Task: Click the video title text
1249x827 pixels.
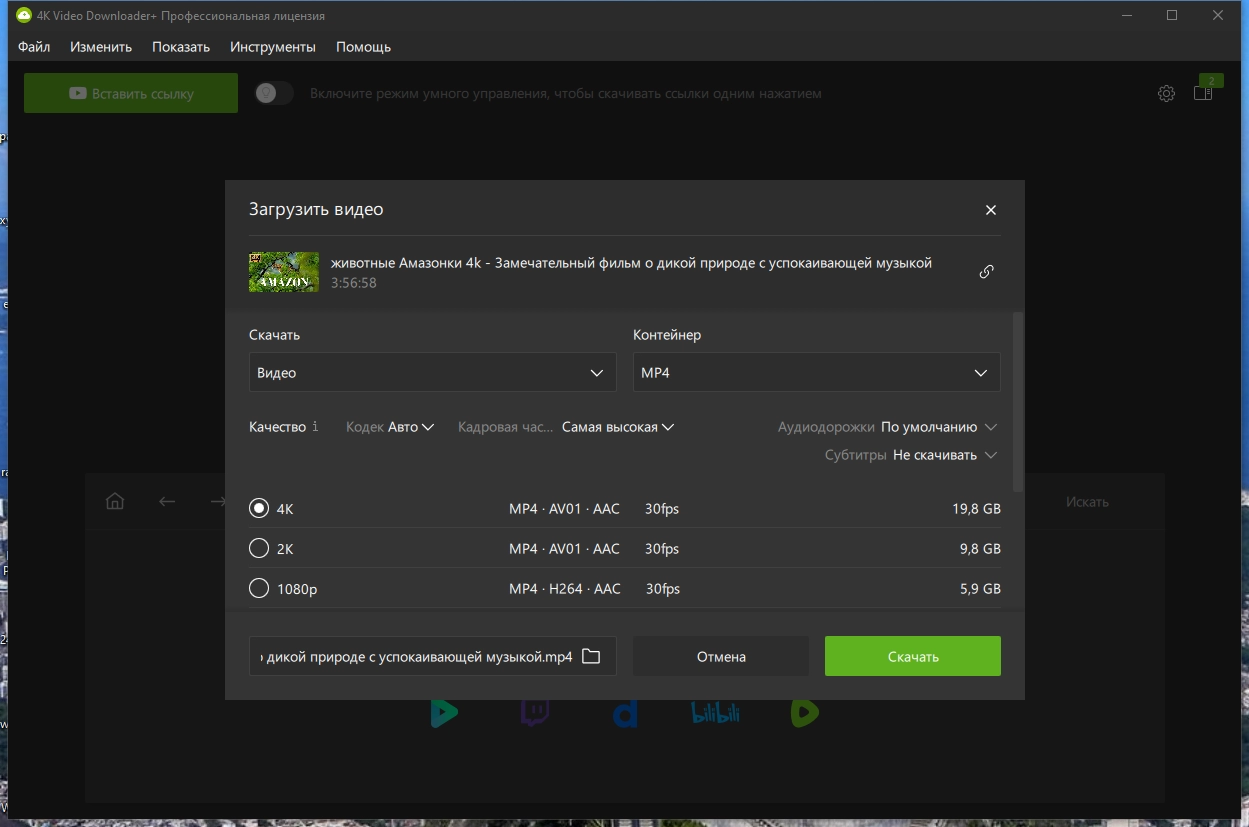Action: point(631,263)
